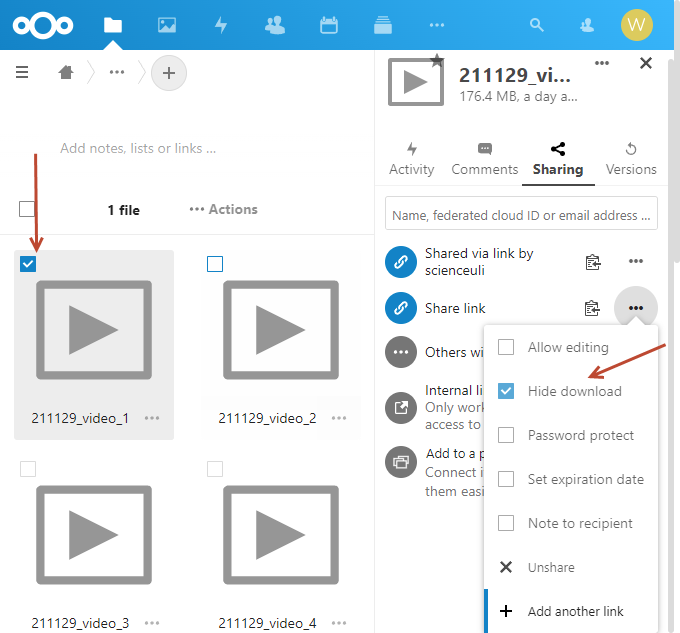Click the share recipient name input field

(x=521, y=214)
